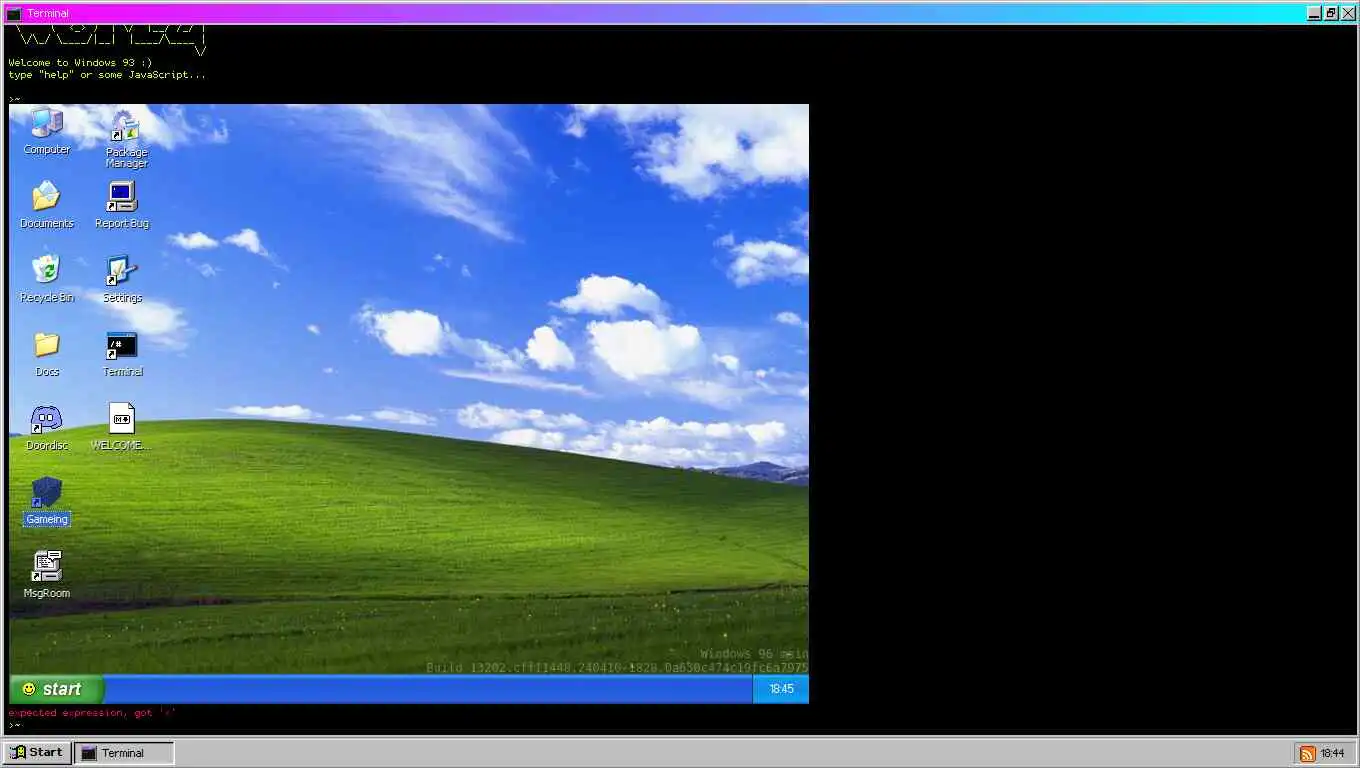The height and width of the screenshot is (768, 1360).
Task: Open the Docs folder icon
Action: pos(47,353)
